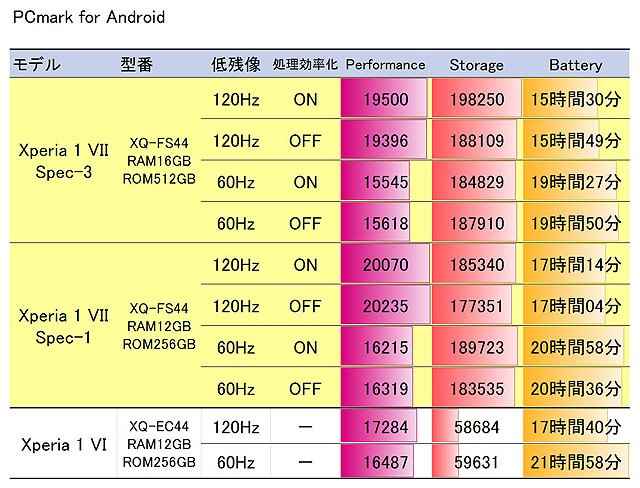Click the Performance value 20235

(x=386, y=306)
